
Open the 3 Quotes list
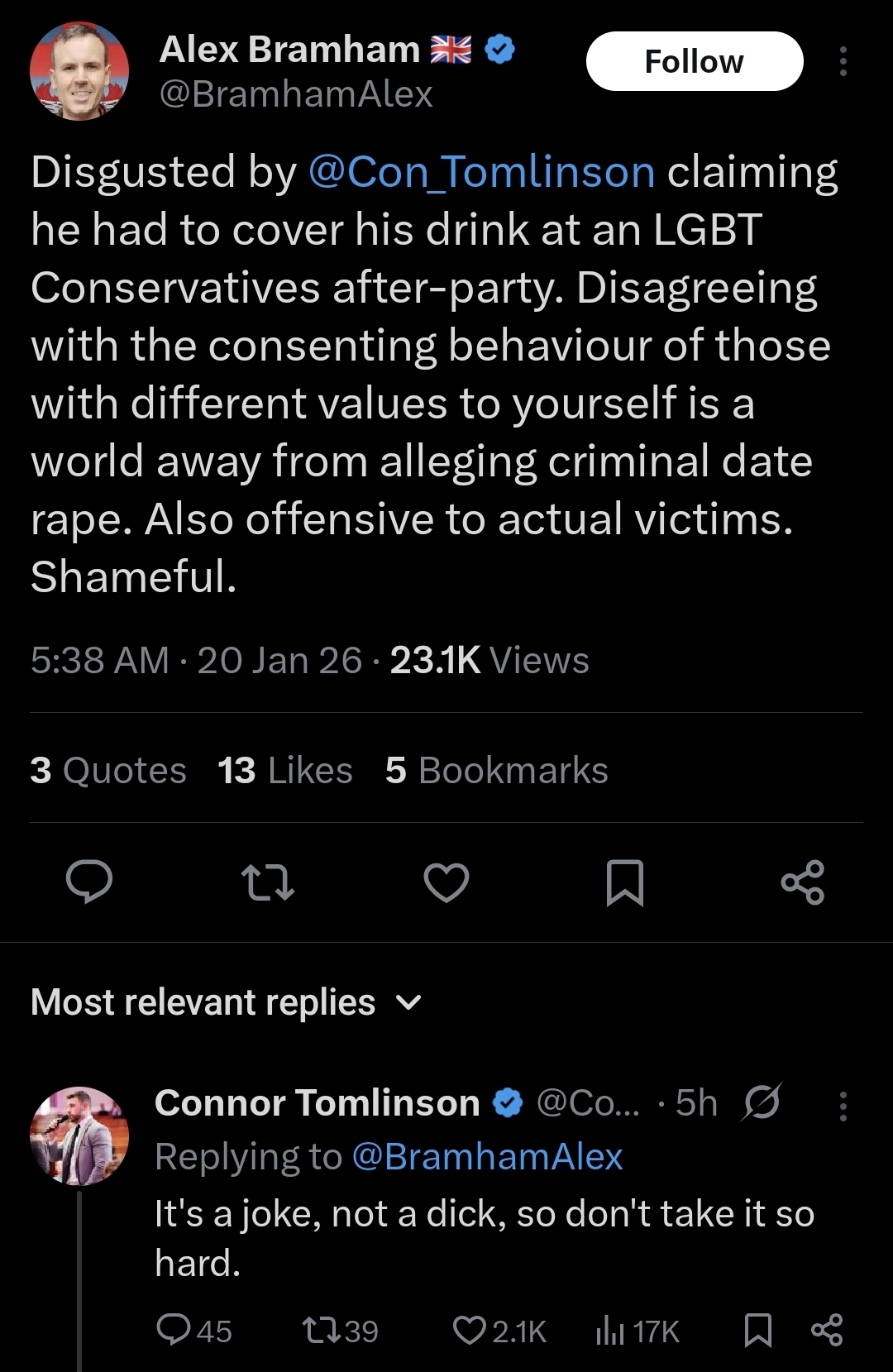click(x=108, y=770)
